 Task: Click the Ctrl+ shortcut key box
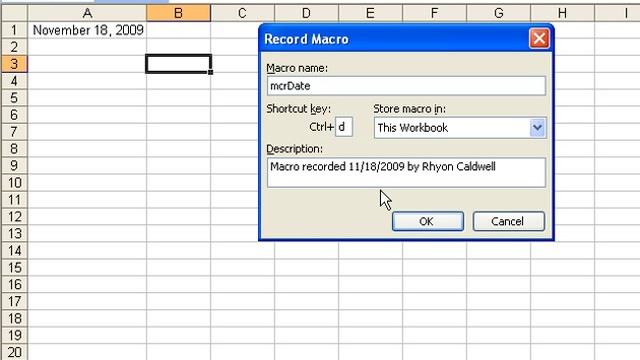click(344, 127)
